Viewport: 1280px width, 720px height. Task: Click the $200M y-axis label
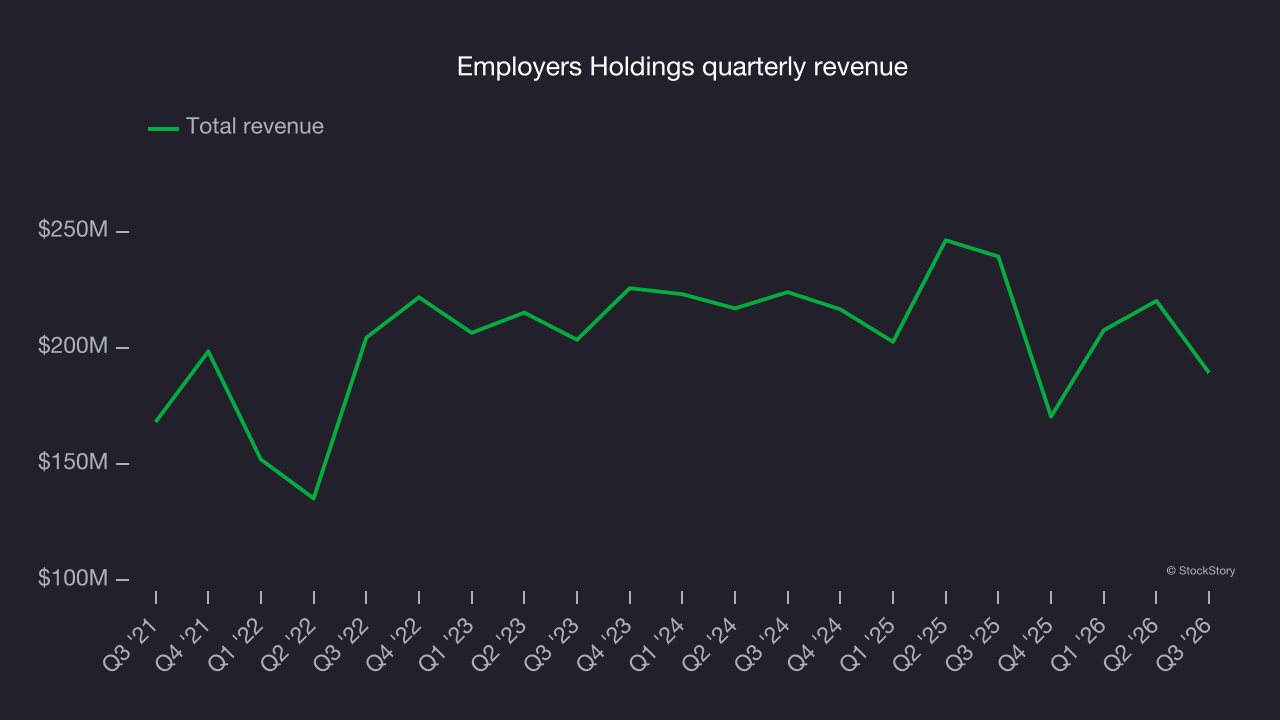tap(73, 346)
